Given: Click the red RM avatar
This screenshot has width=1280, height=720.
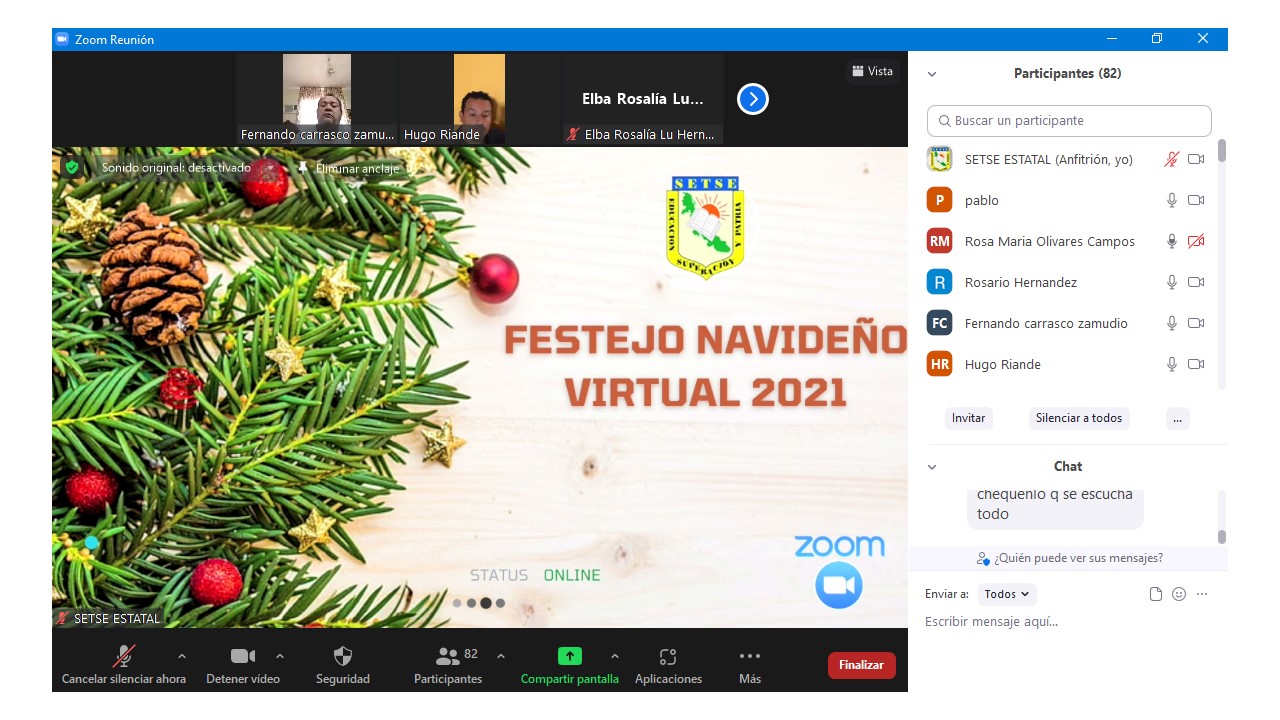Looking at the screenshot, I should tap(939, 241).
